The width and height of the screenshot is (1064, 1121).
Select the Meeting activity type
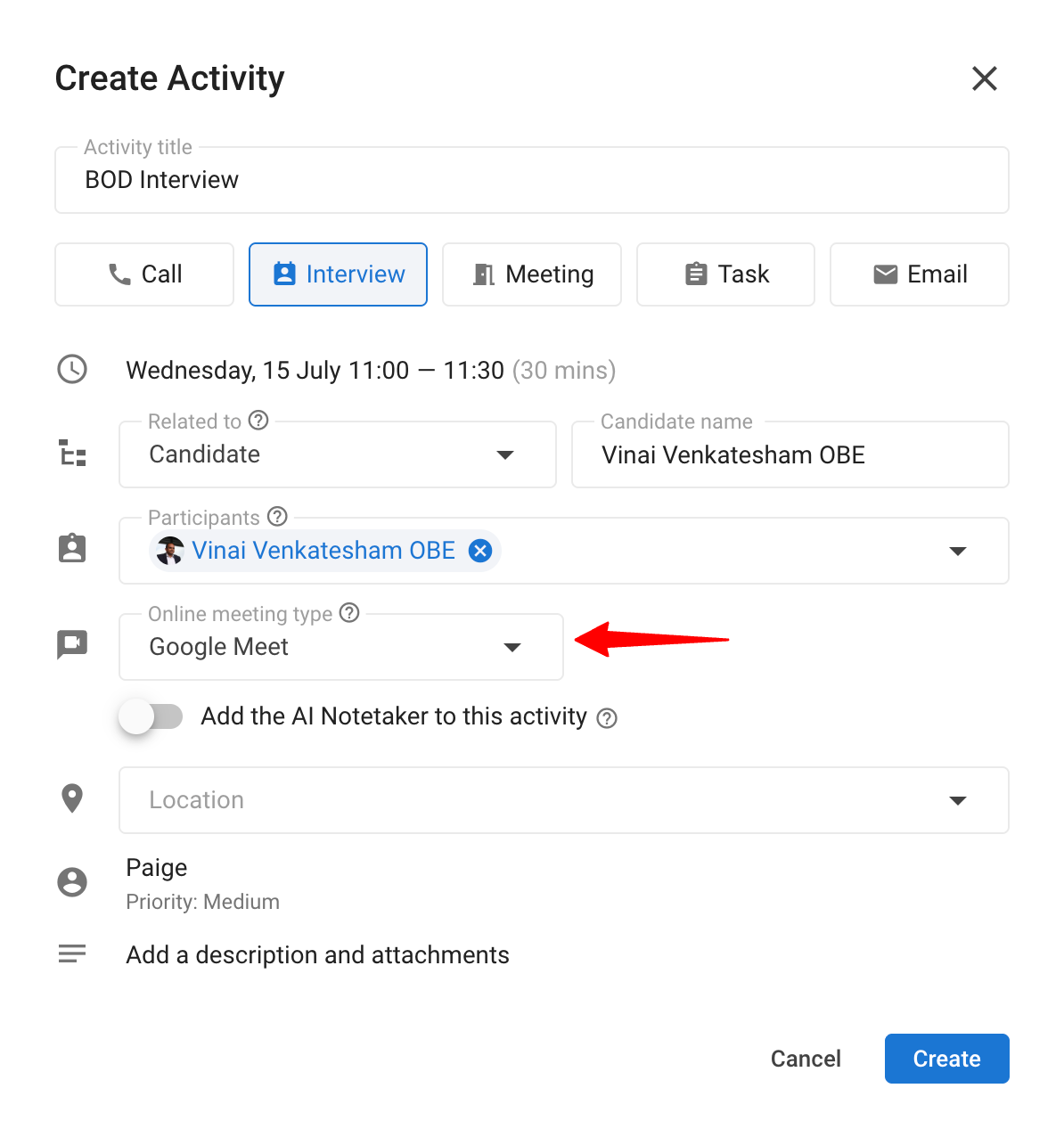click(532, 274)
